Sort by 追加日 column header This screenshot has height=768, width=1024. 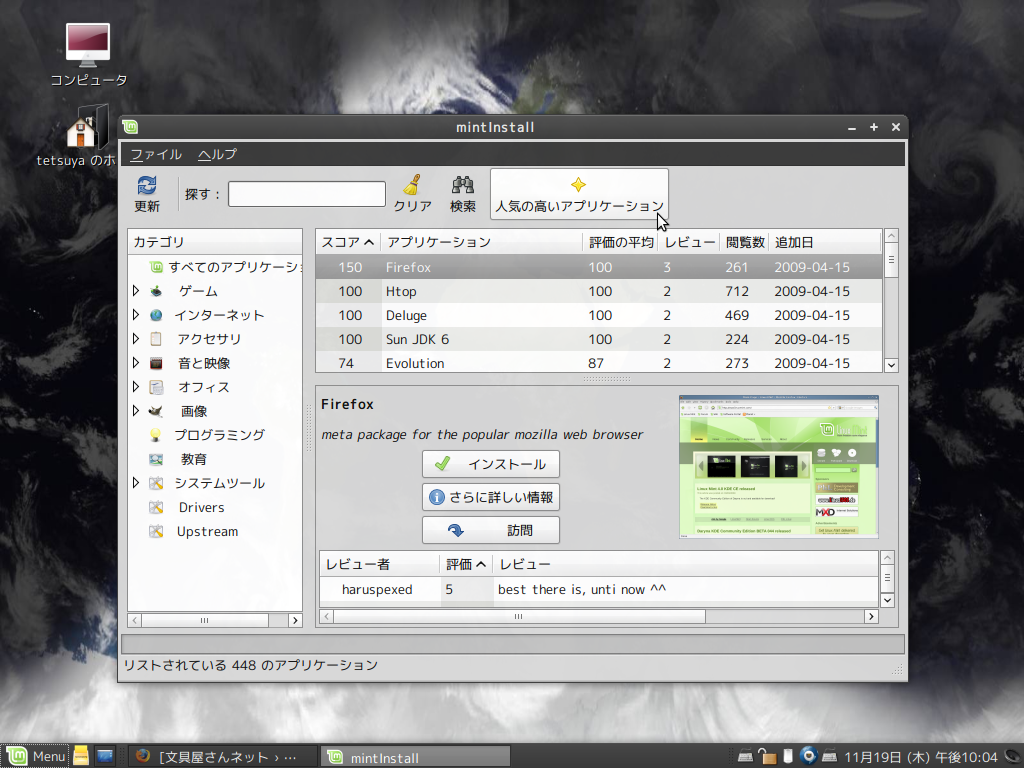[x=825, y=242]
